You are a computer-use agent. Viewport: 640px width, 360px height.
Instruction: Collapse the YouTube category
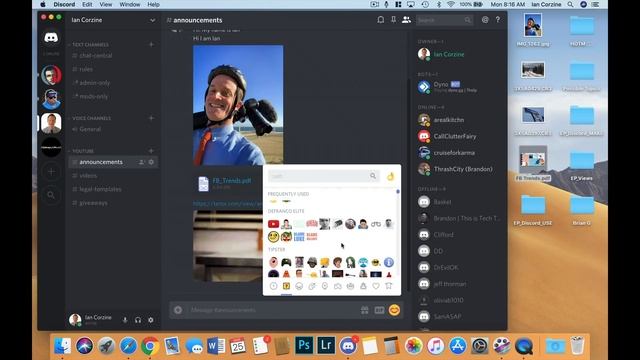(x=82, y=151)
